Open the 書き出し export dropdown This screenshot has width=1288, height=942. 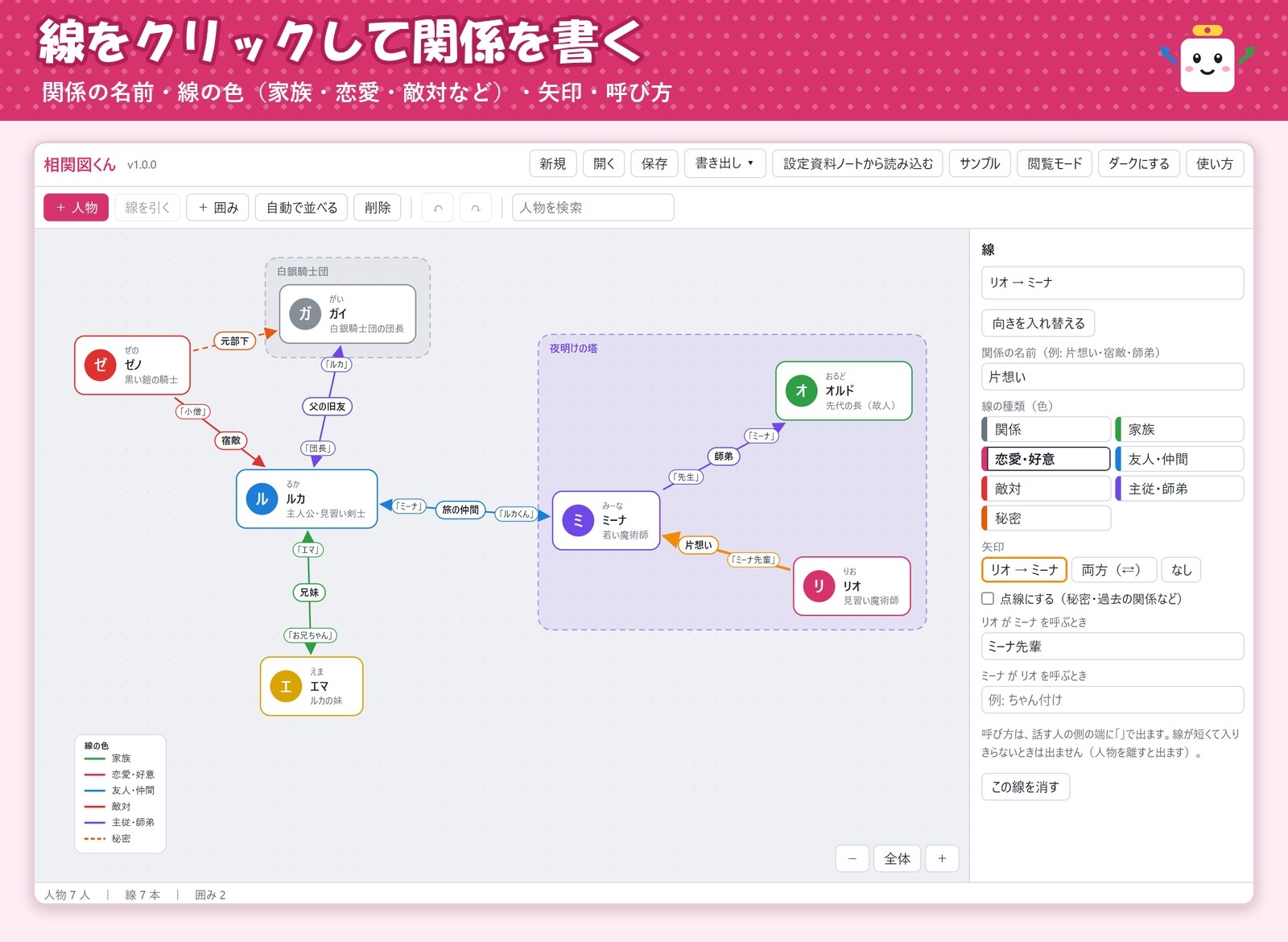click(724, 163)
